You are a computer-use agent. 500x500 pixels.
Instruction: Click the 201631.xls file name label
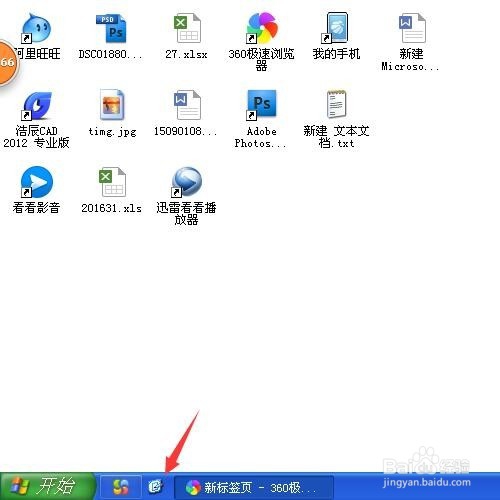[x=112, y=208]
